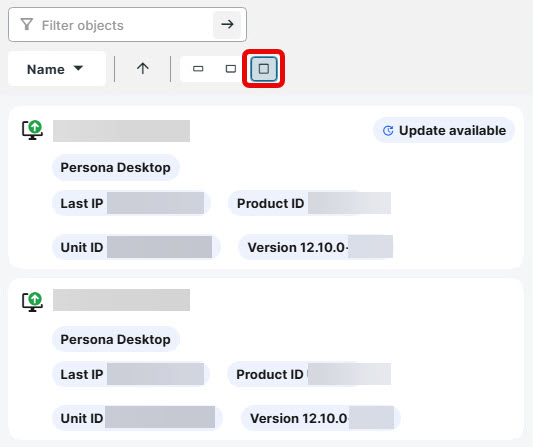Click first device's Product ID chip

pos(310,203)
